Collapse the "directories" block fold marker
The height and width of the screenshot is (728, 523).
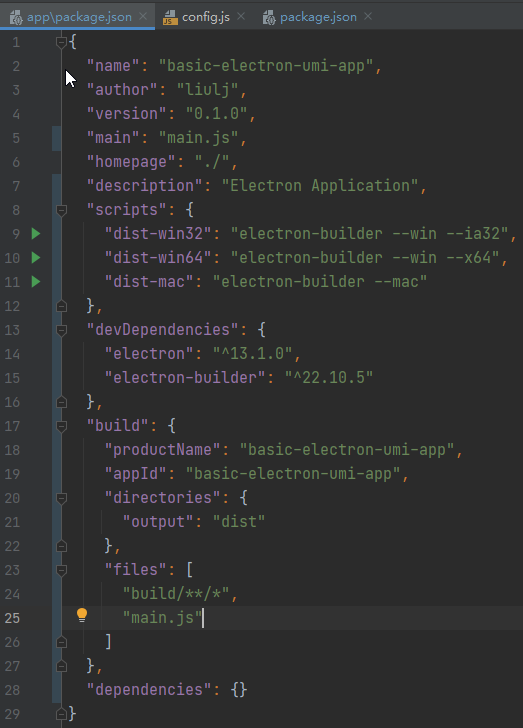tap(61, 498)
